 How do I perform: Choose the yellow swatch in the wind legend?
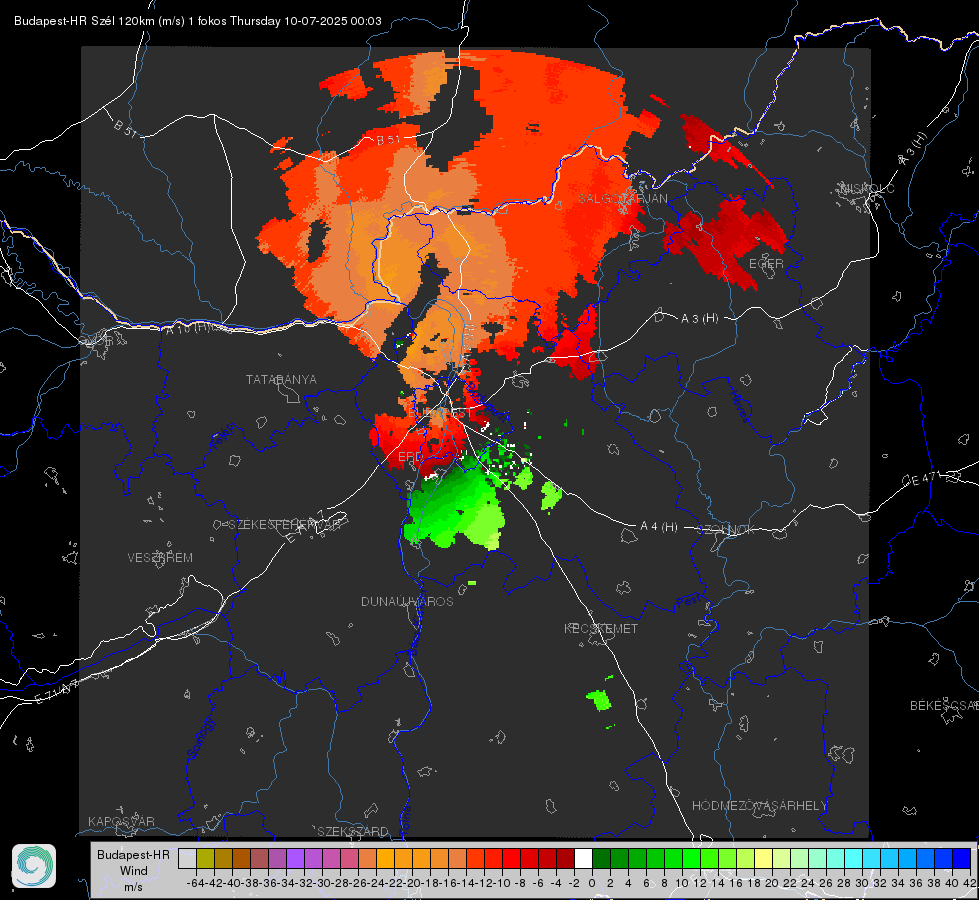point(764,858)
